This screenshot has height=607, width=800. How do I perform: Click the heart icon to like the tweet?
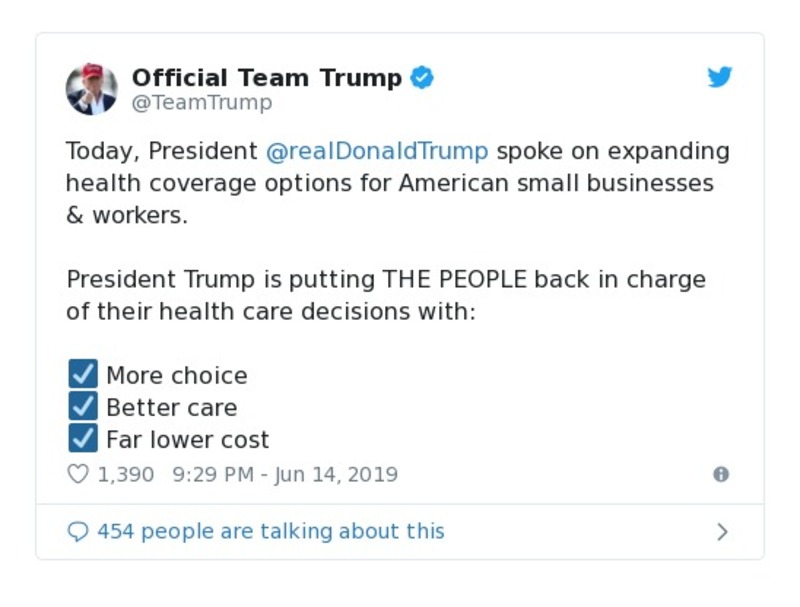(78, 474)
